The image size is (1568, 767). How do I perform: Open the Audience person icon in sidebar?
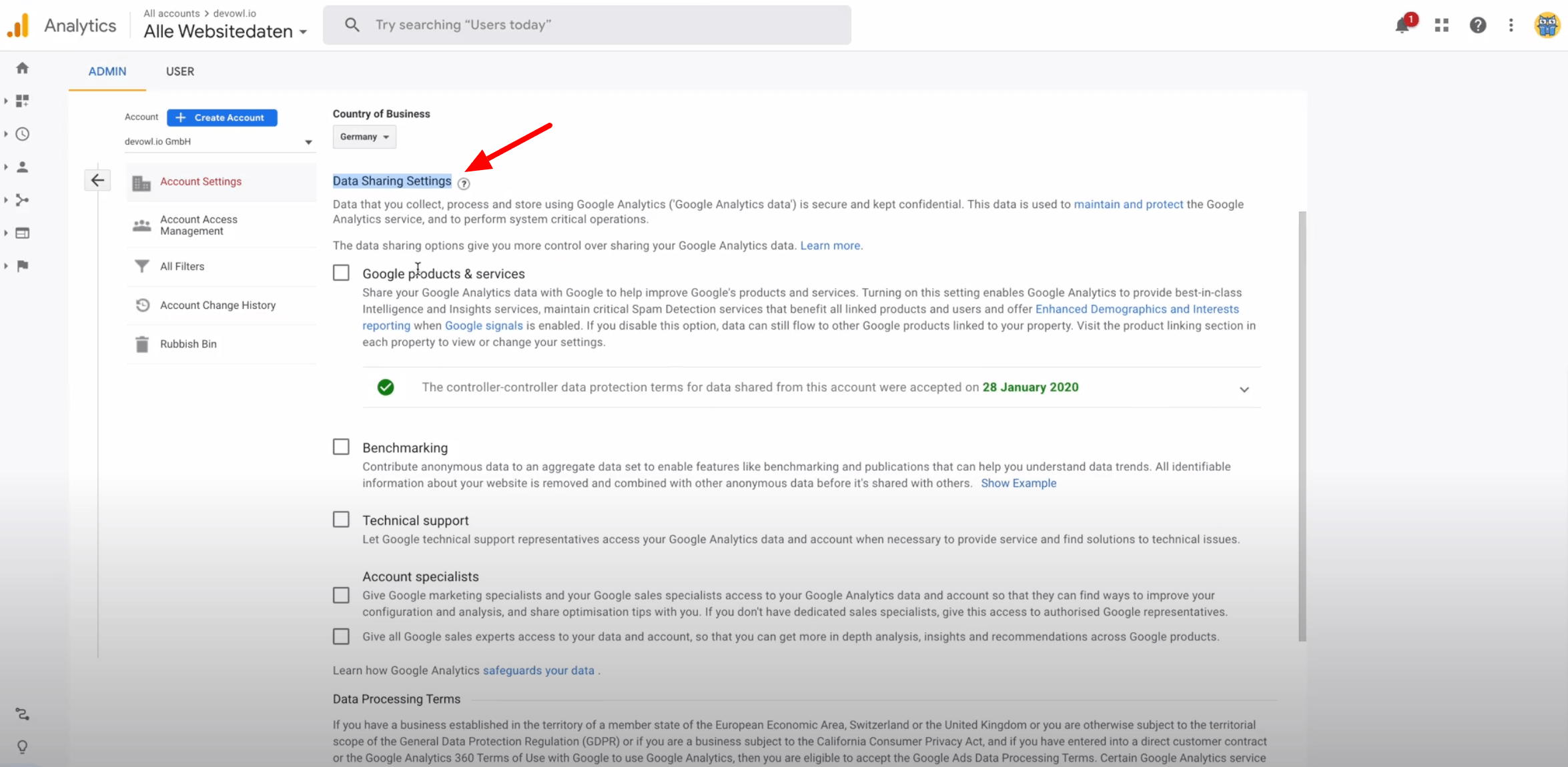pos(22,167)
